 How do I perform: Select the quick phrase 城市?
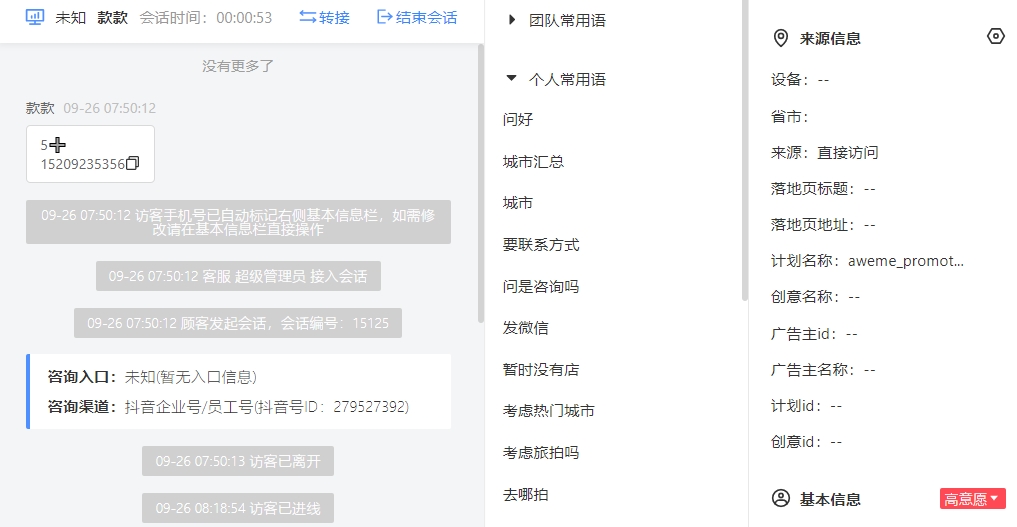pyautogui.click(x=518, y=203)
